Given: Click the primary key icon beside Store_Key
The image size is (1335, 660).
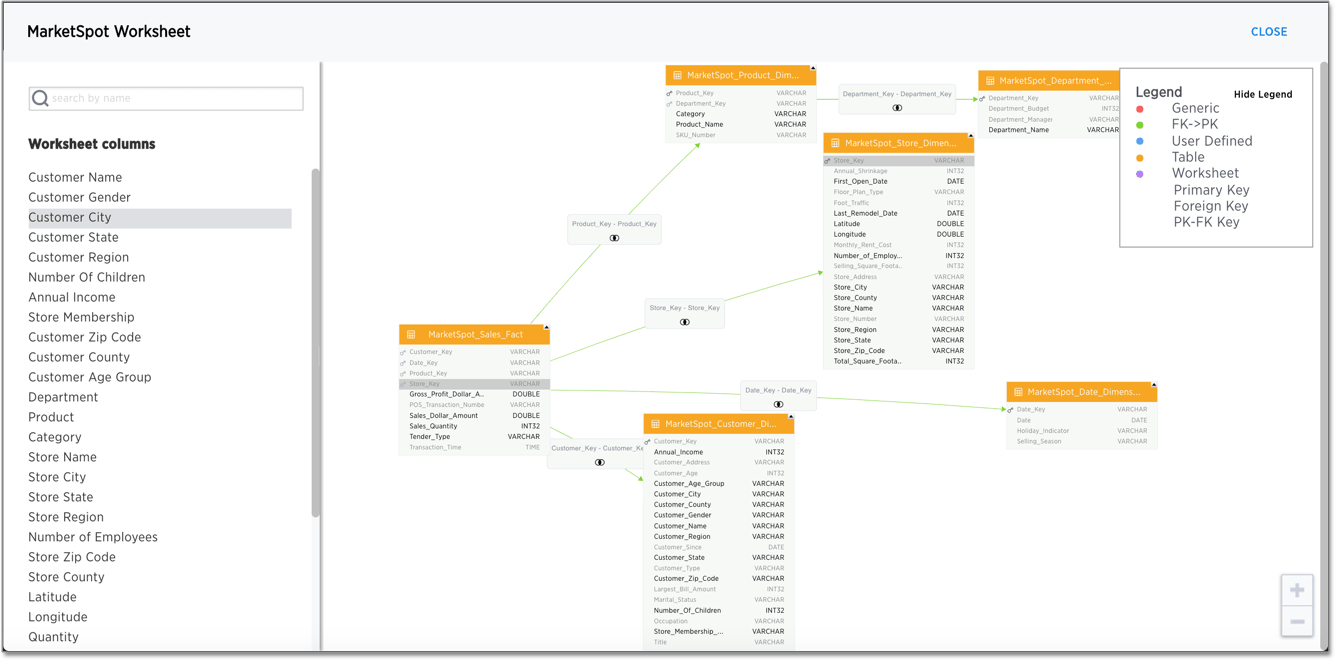Looking at the screenshot, I should [x=825, y=160].
